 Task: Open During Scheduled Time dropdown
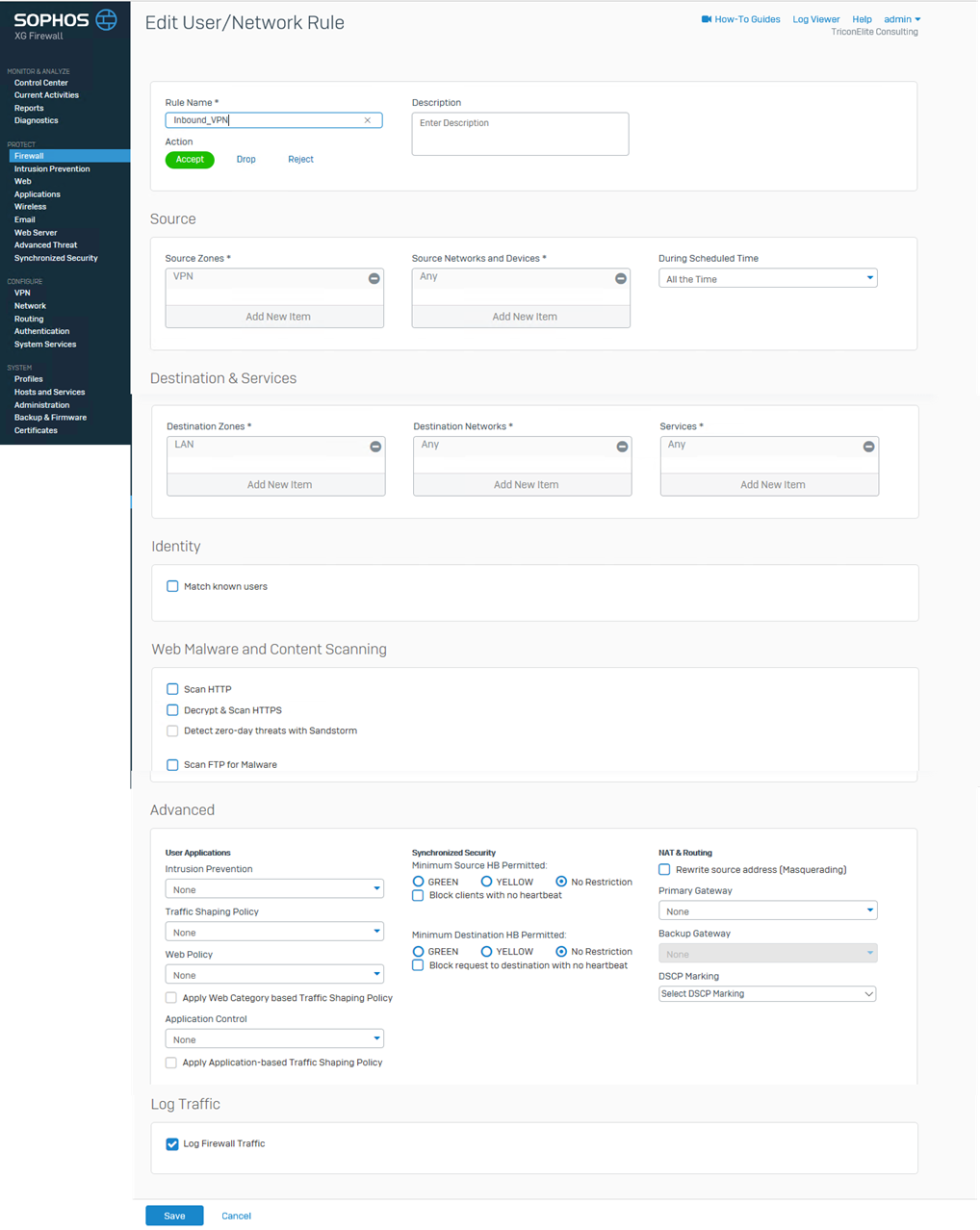767,278
